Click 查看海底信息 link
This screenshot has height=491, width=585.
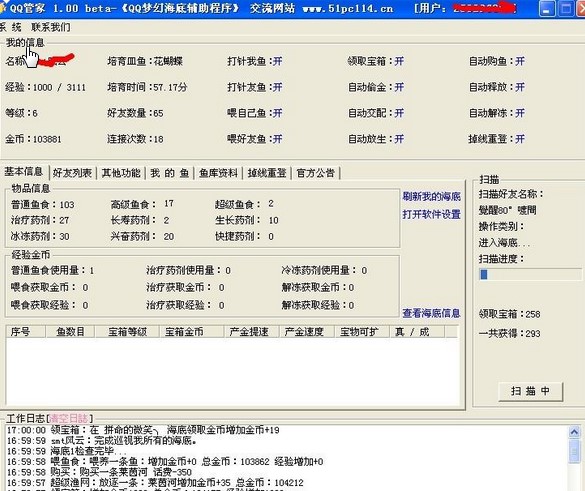[x=431, y=313]
